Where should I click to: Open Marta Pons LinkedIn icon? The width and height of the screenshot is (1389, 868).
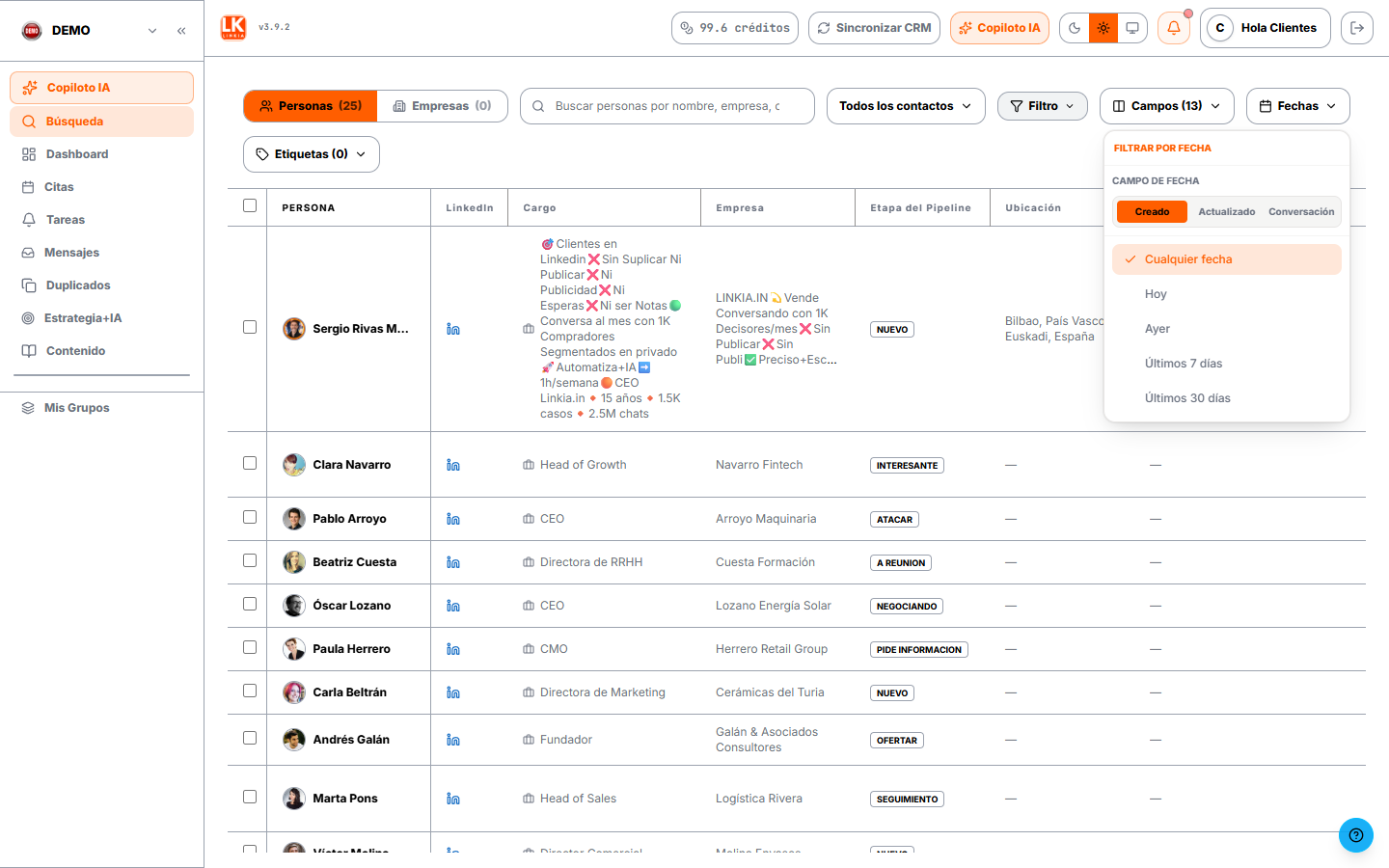[x=453, y=799]
